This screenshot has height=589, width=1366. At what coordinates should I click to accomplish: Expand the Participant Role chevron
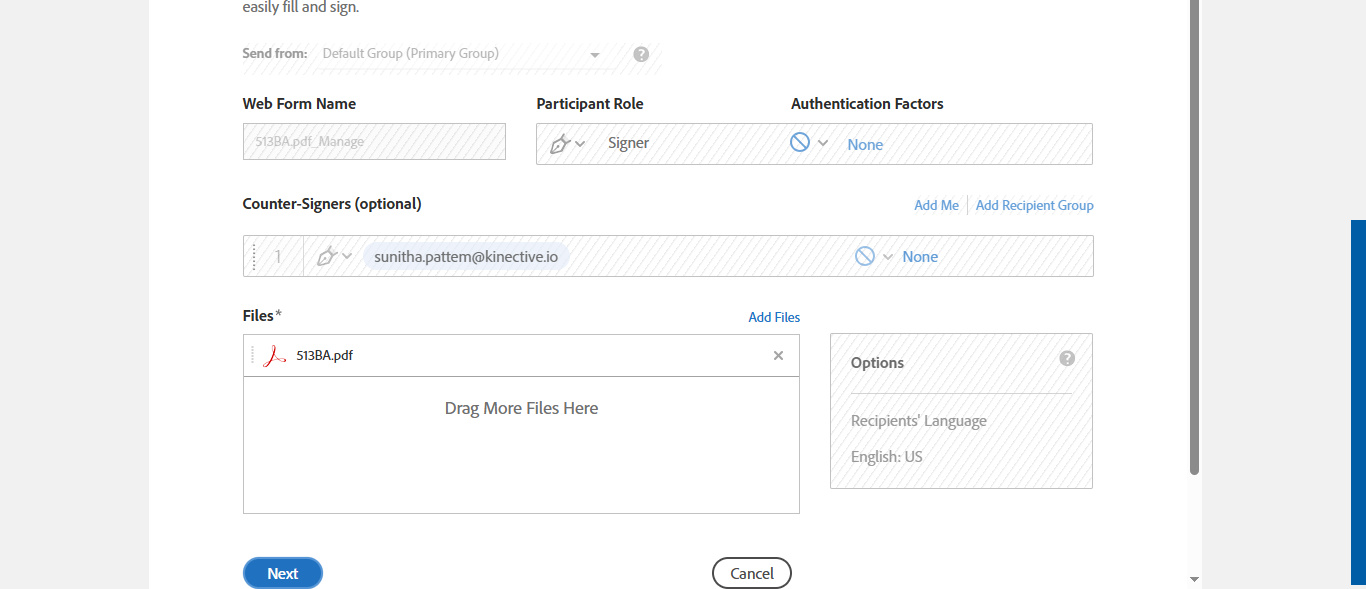(581, 143)
